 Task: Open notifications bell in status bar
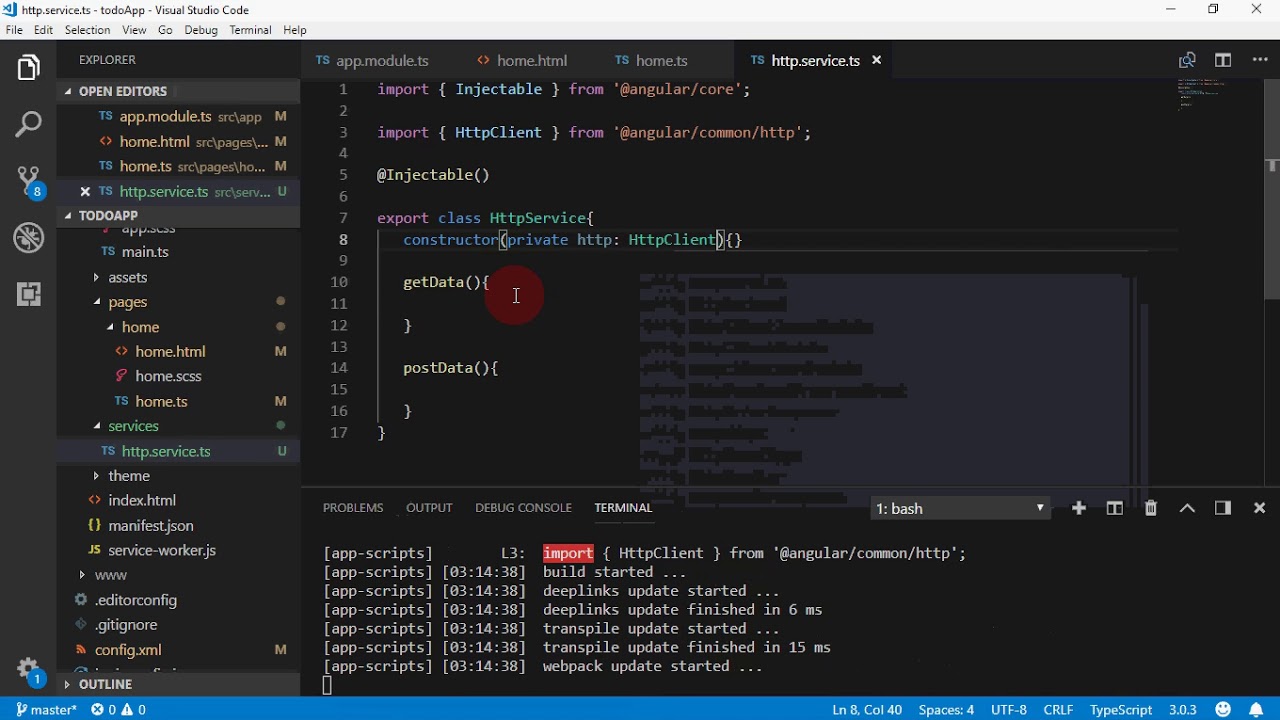tap(1257, 710)
